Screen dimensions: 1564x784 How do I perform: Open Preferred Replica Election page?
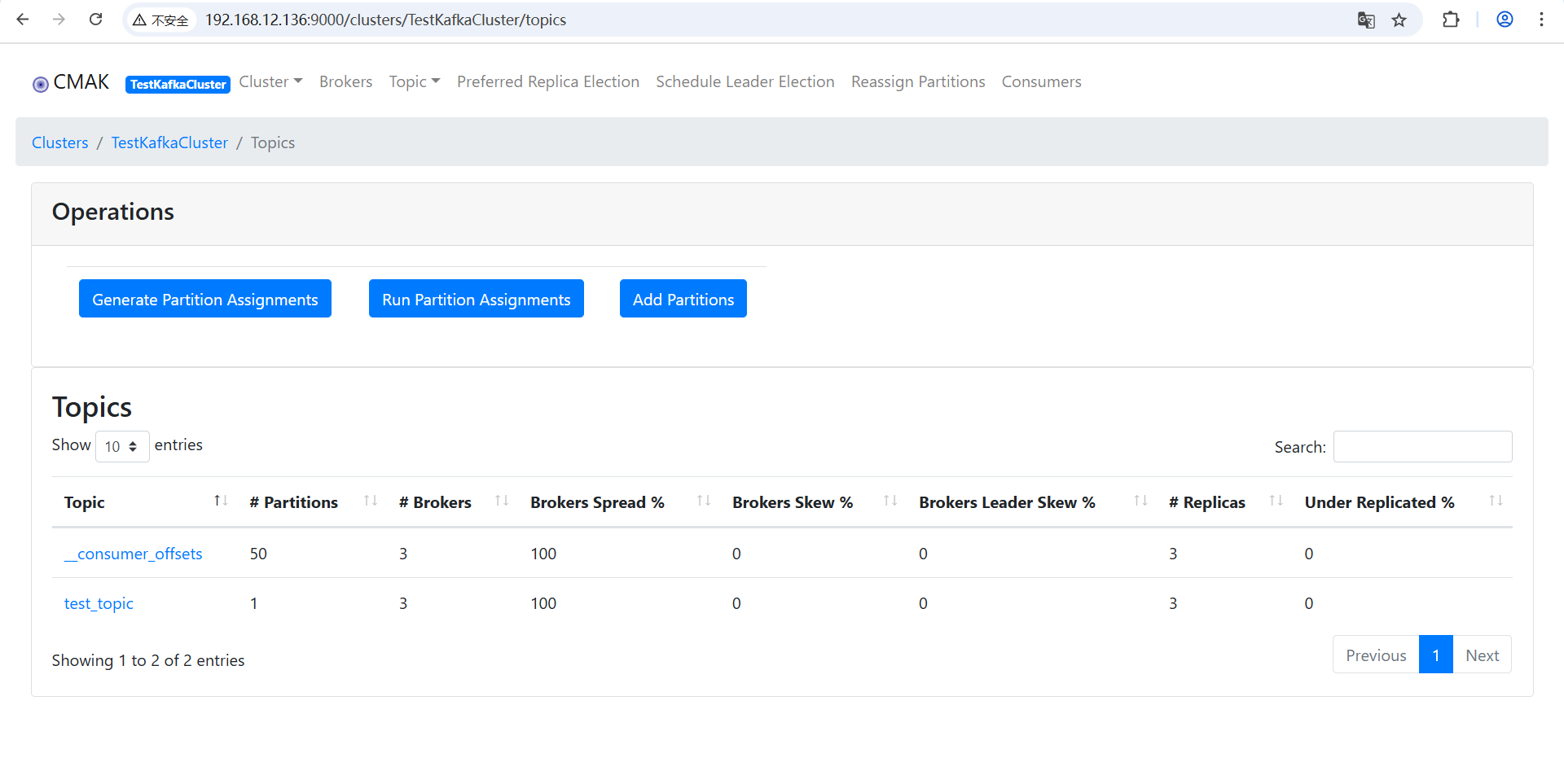coord(548,81)
